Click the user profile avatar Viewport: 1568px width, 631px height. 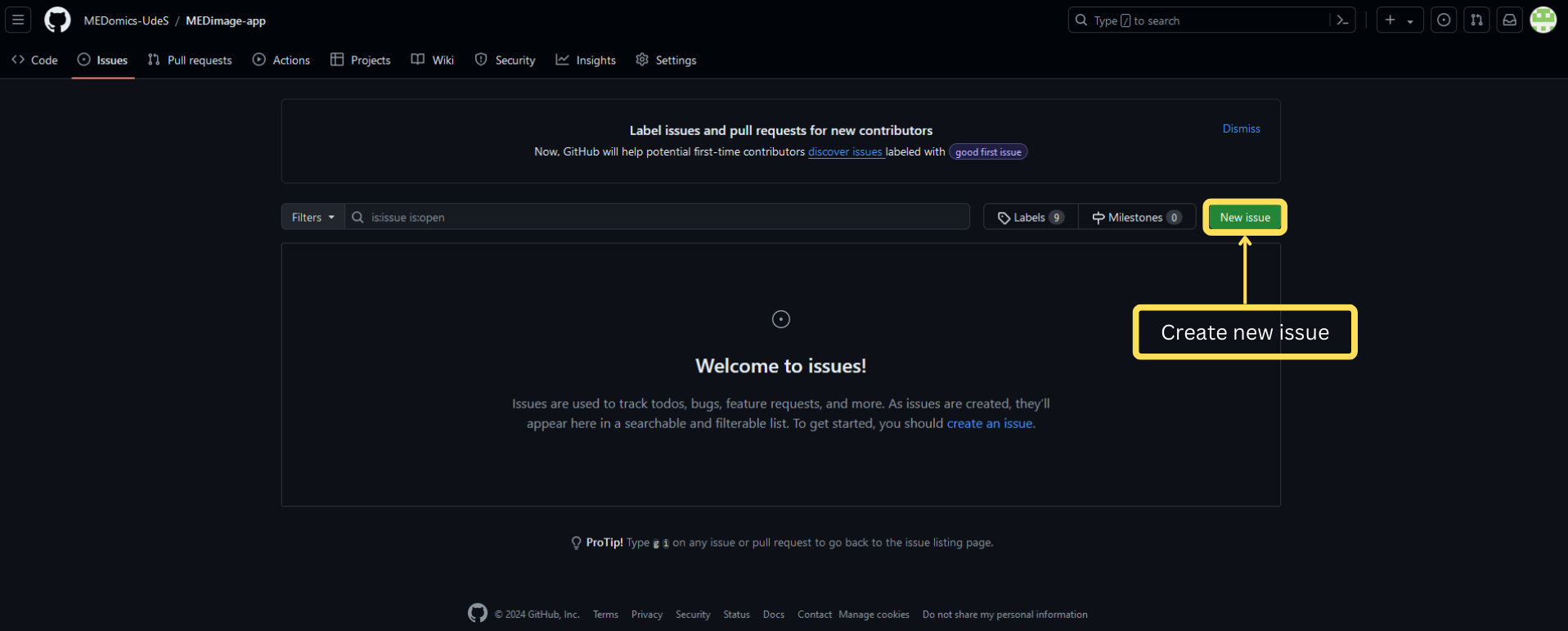1543,20
